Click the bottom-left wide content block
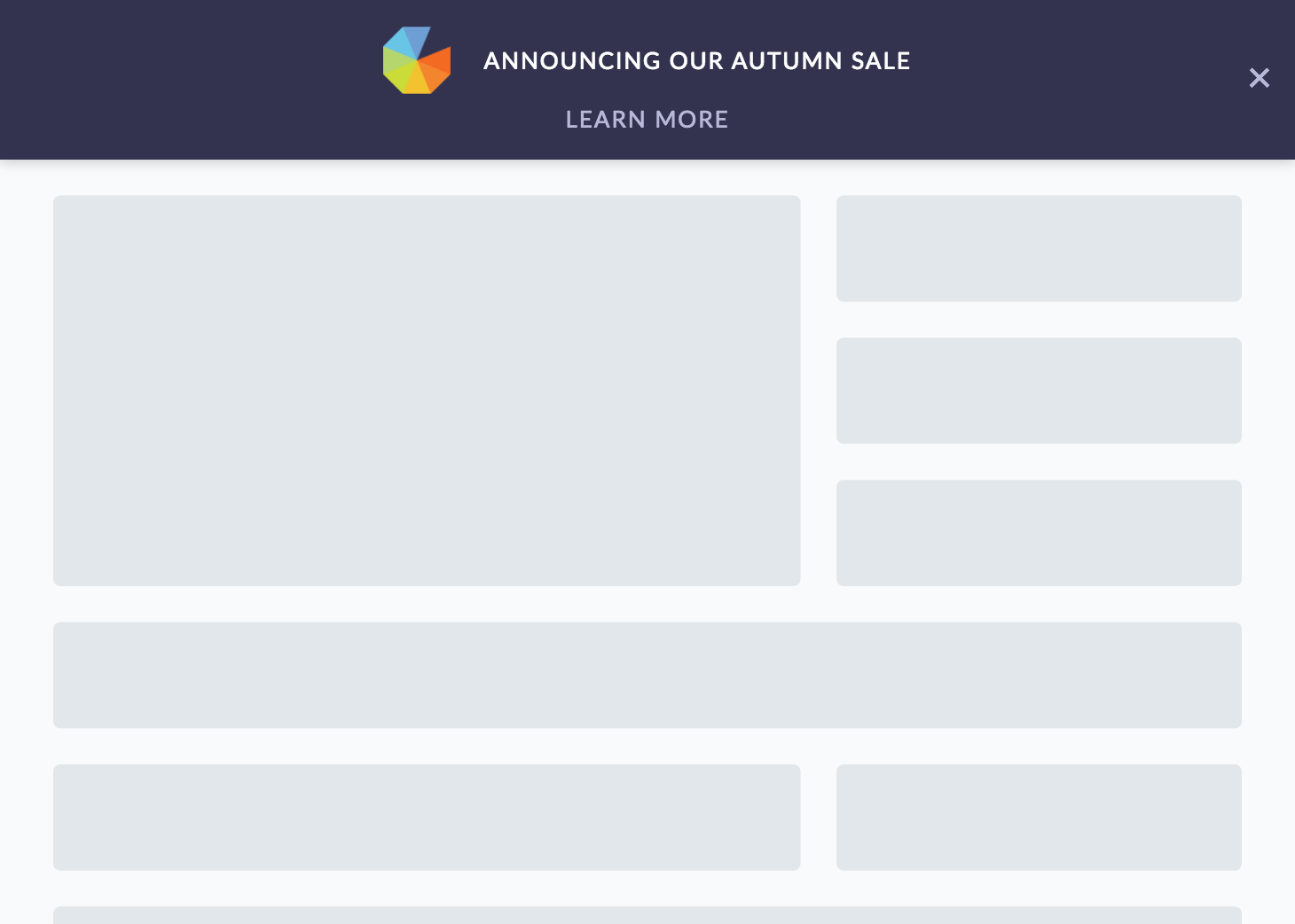Image resolution: width=1295 pixels, height=924 pixels. point(427,817)
